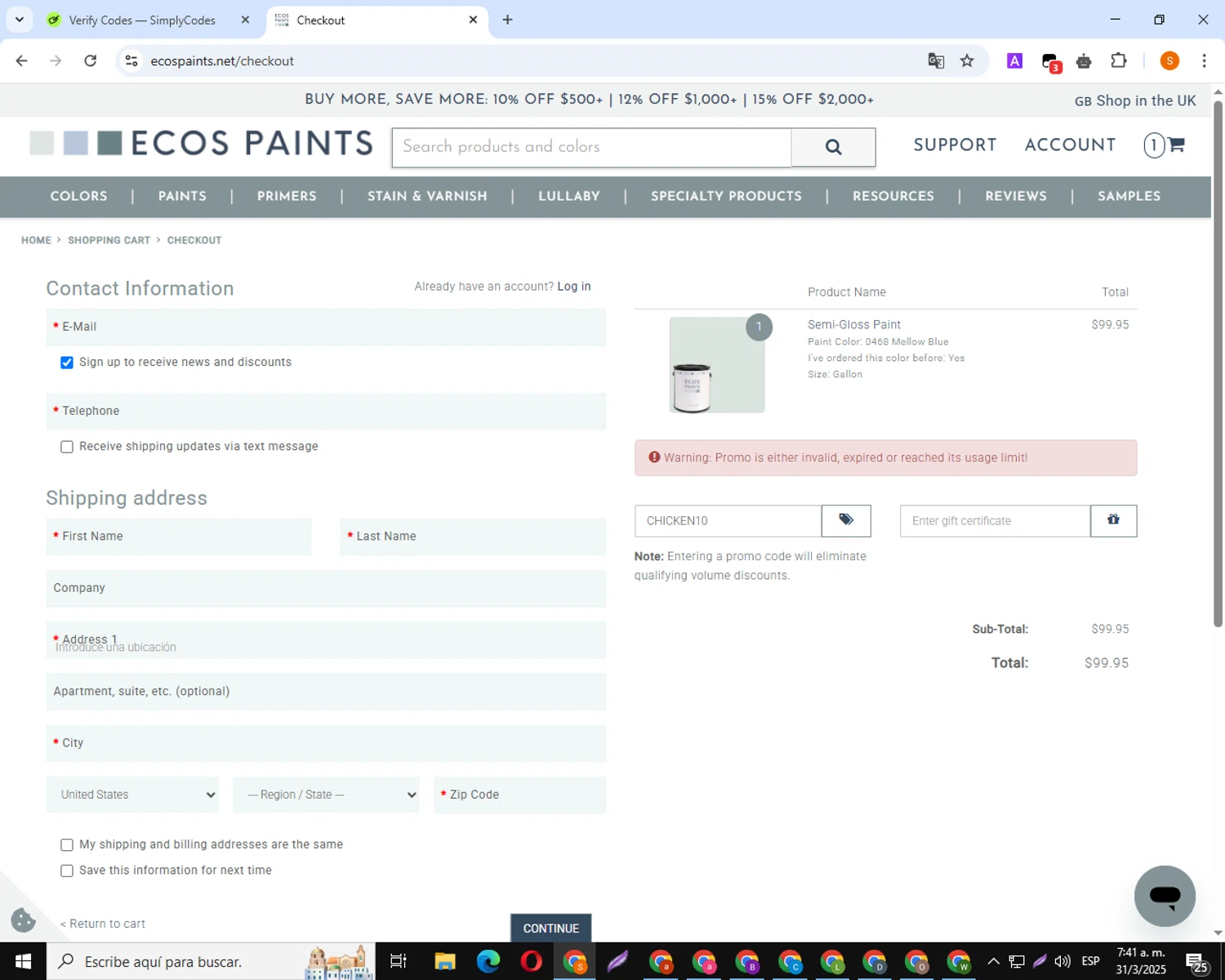Focus the gift certificate field

(x=995, y=520)
